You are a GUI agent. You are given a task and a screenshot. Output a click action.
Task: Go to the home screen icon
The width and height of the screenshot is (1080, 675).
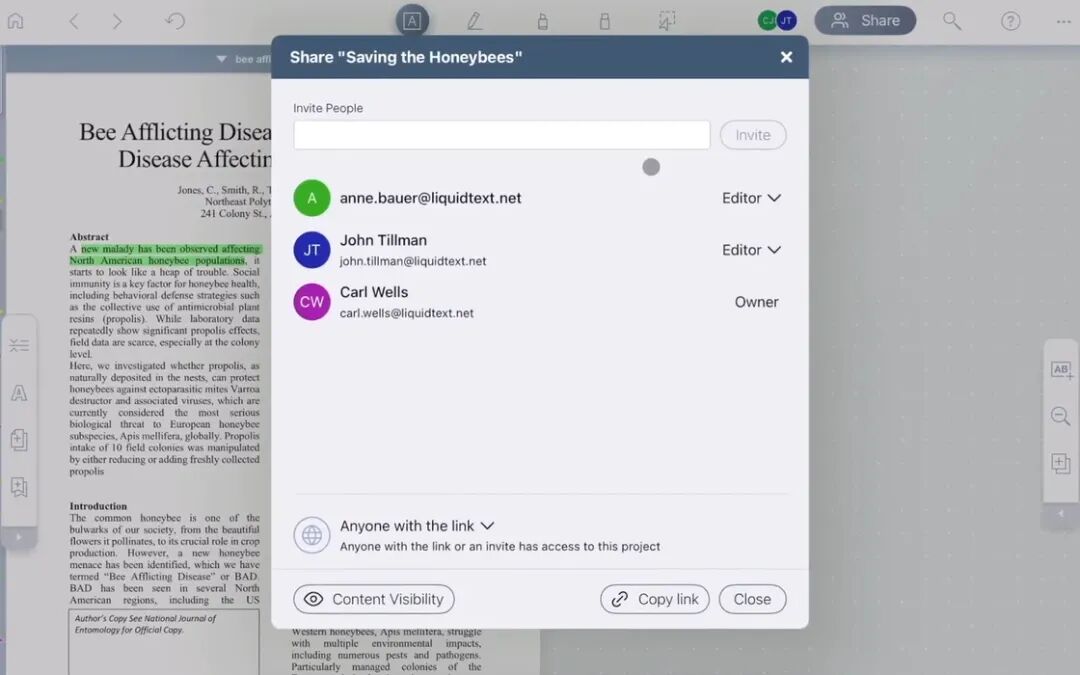pos(15,21)
